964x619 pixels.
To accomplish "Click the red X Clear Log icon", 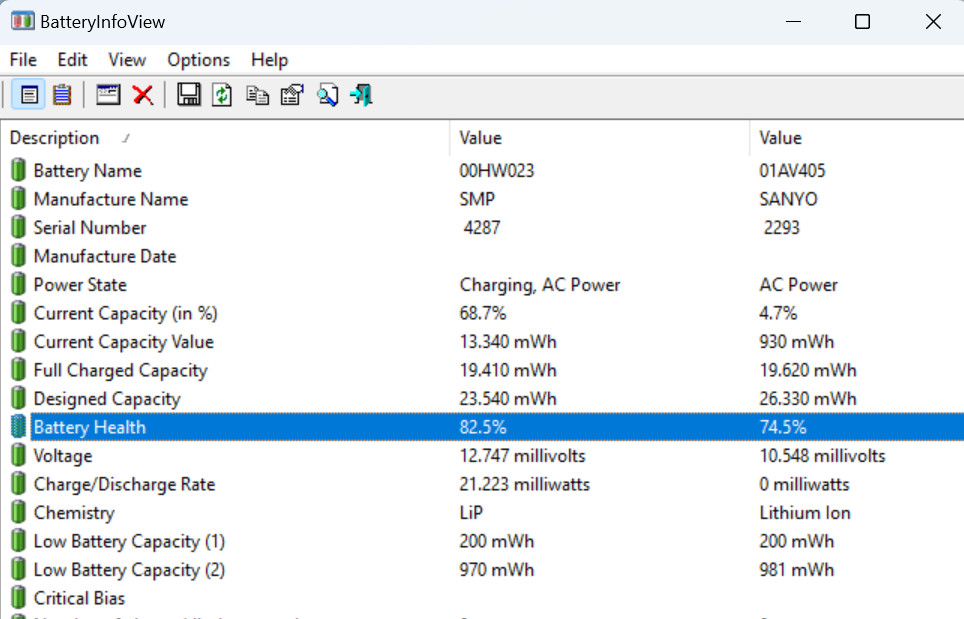I will tap(143, 95).
